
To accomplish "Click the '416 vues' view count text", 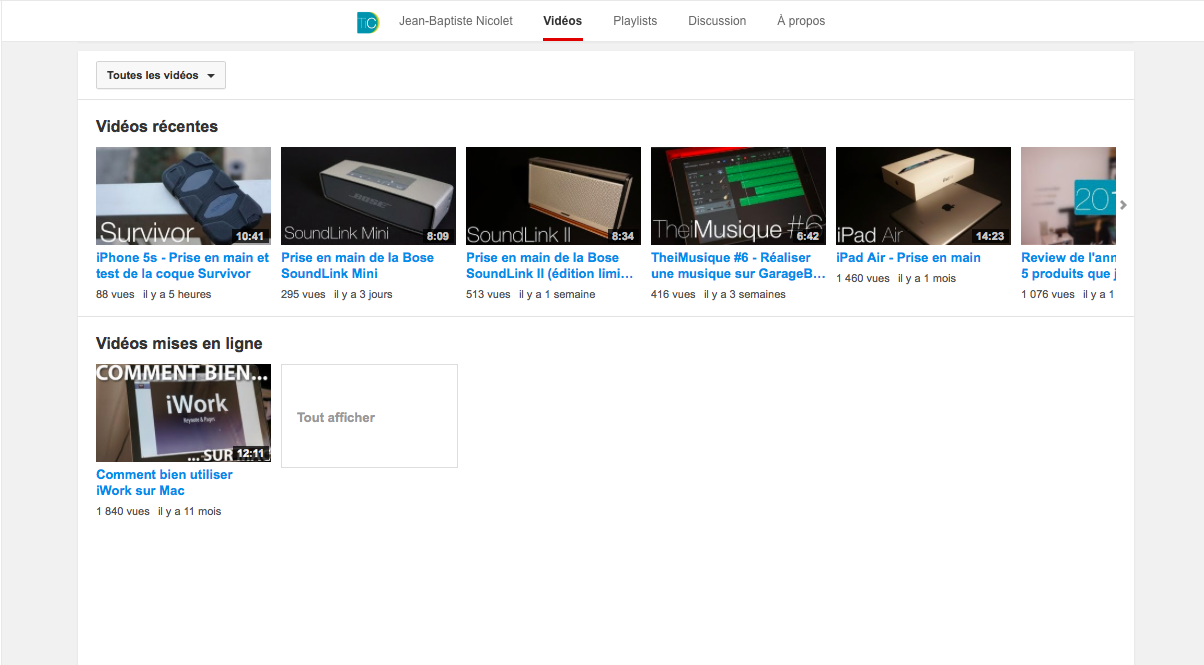I will (673, 294).
